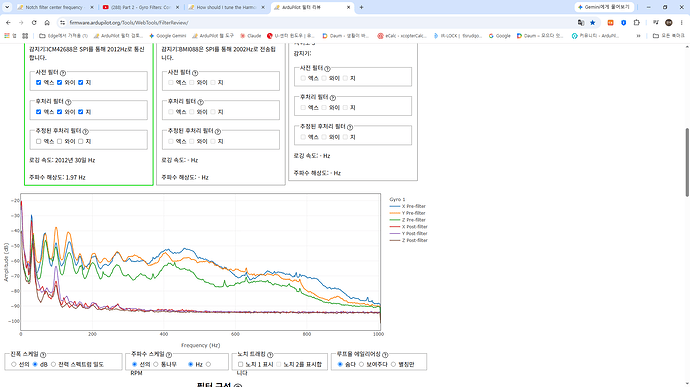690x387 pixels.
Task: Uncheck Gyro 1 pre-filter 엑스 checkbox
Action: point(38,82)
